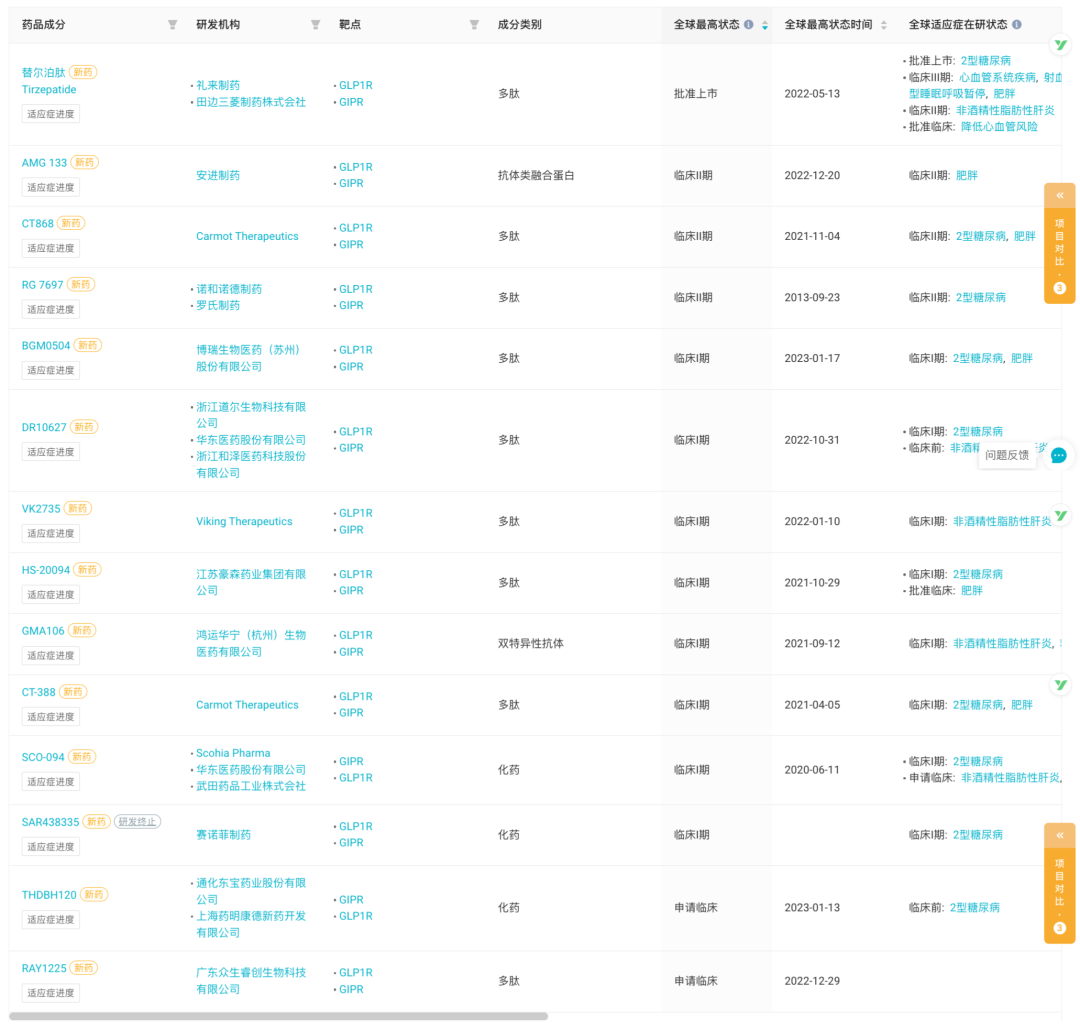Click 2型糖尿病 indication in Tirzepatide row
Viewport: 1080px width, 1029px height.
986,61
